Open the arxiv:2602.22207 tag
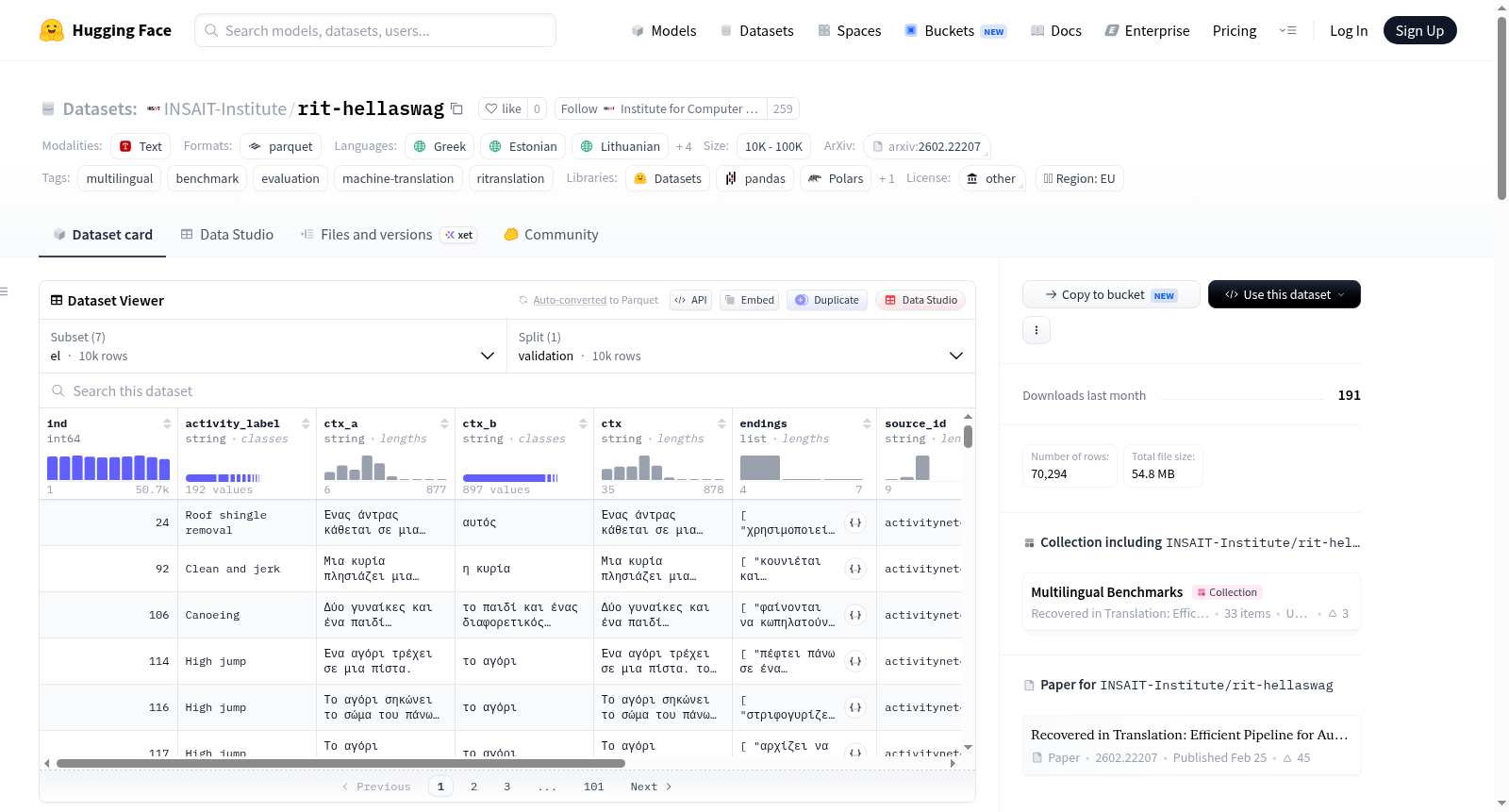 (926, 146)
